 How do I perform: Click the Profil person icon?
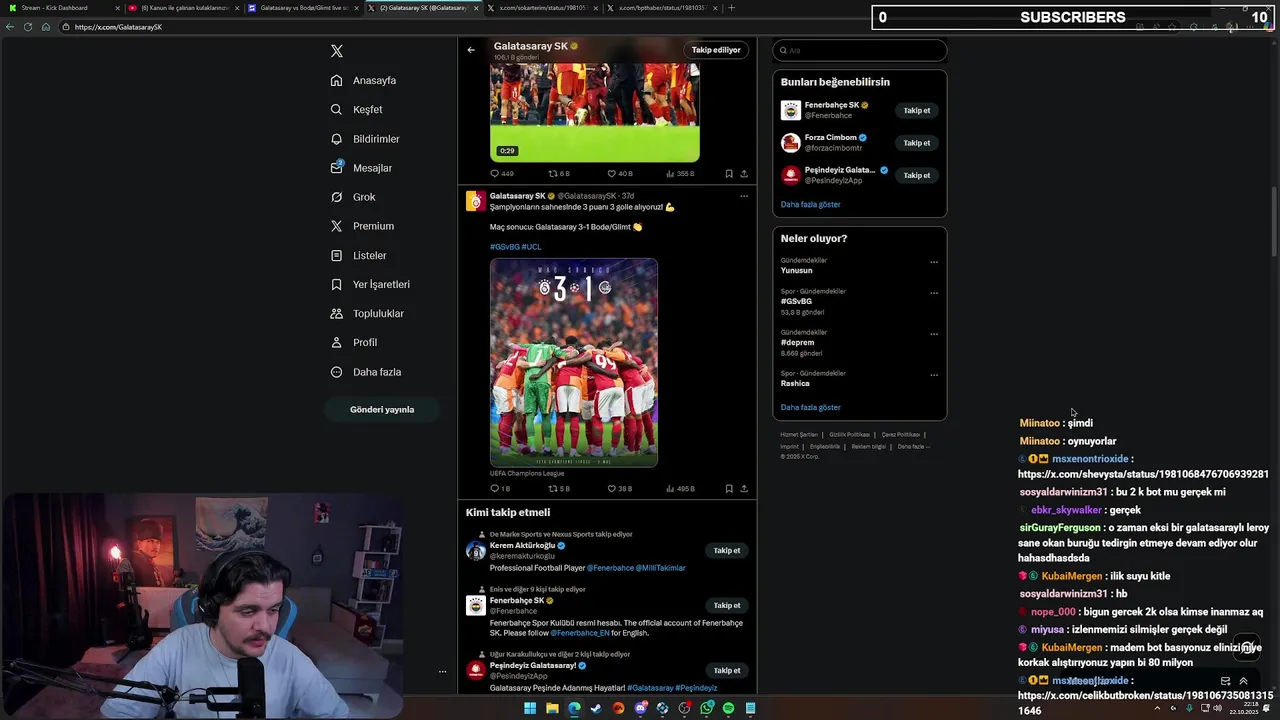(x=337, y=342)
